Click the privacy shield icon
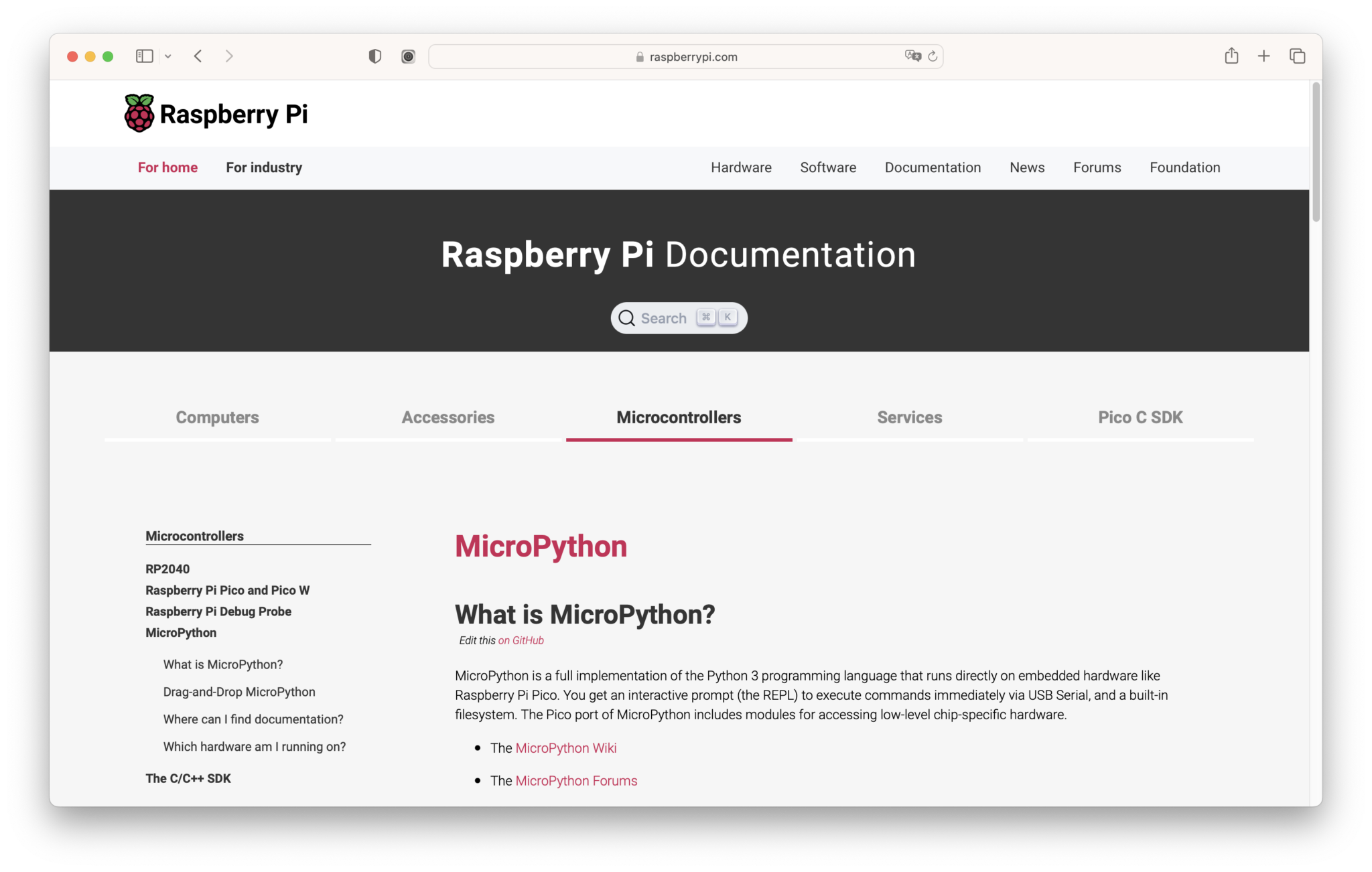The width and height of the screenshot is (1372, 872). (x=375, y=56)
